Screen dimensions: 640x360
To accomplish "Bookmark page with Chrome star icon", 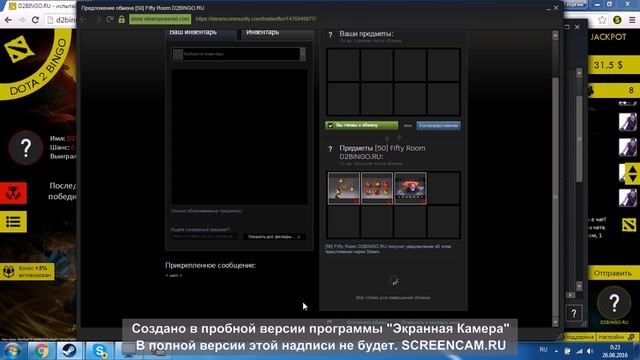I will 602,20.
